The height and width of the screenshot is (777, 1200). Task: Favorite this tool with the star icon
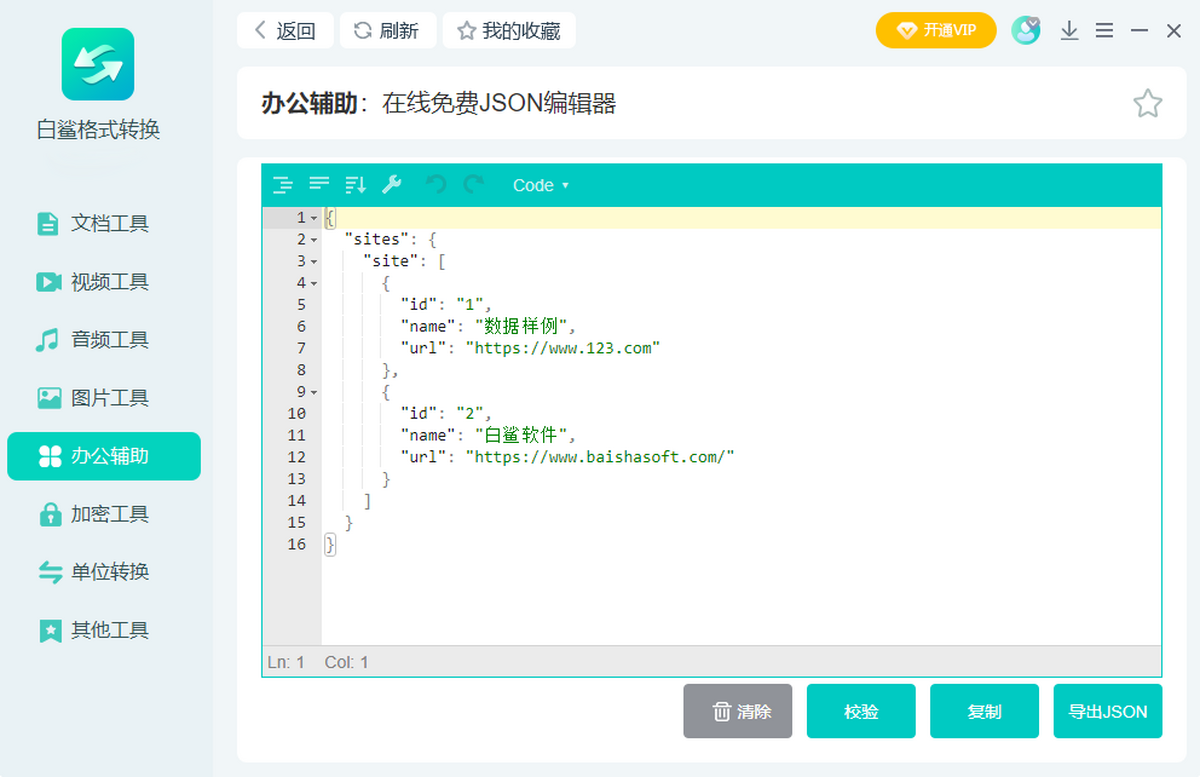point(1147,103)
